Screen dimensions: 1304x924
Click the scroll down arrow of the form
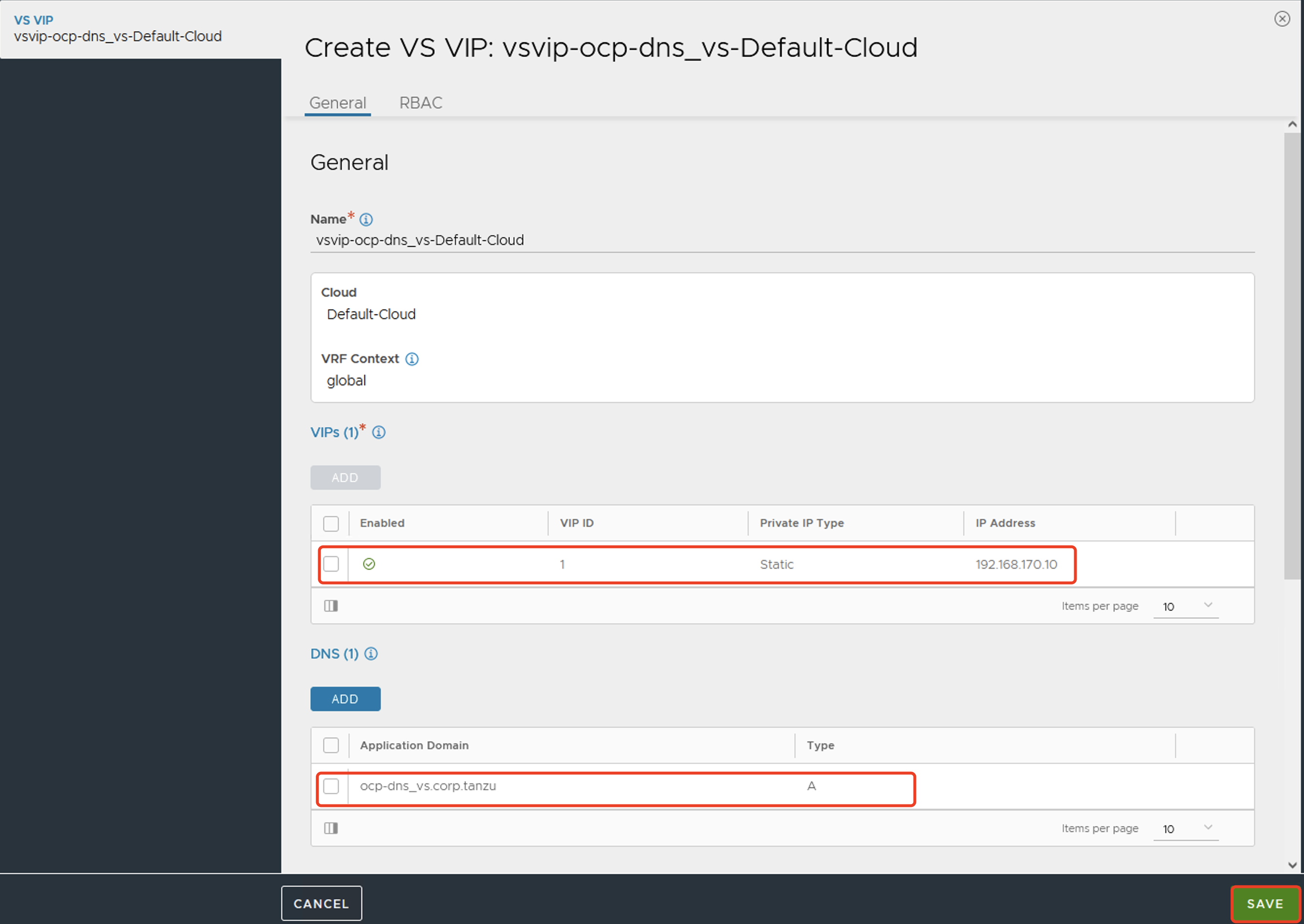click(1292, 865)
